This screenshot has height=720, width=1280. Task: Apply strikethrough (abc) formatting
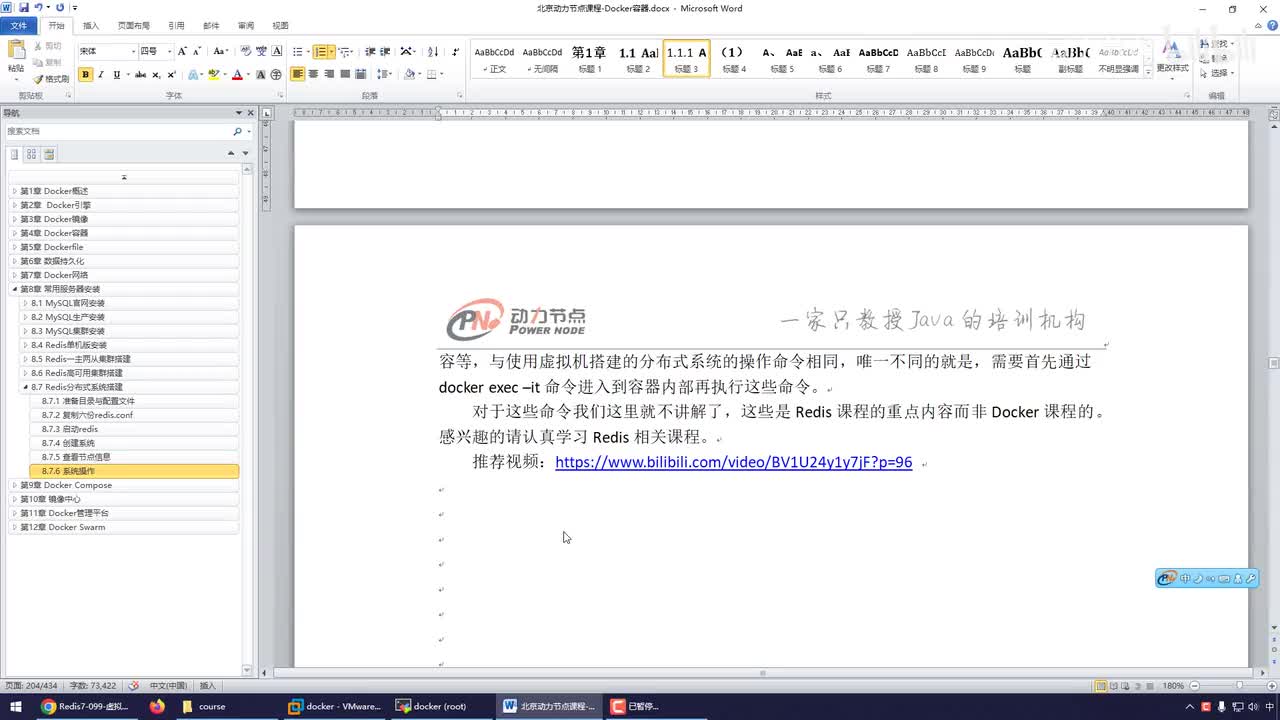coord(140,75)
